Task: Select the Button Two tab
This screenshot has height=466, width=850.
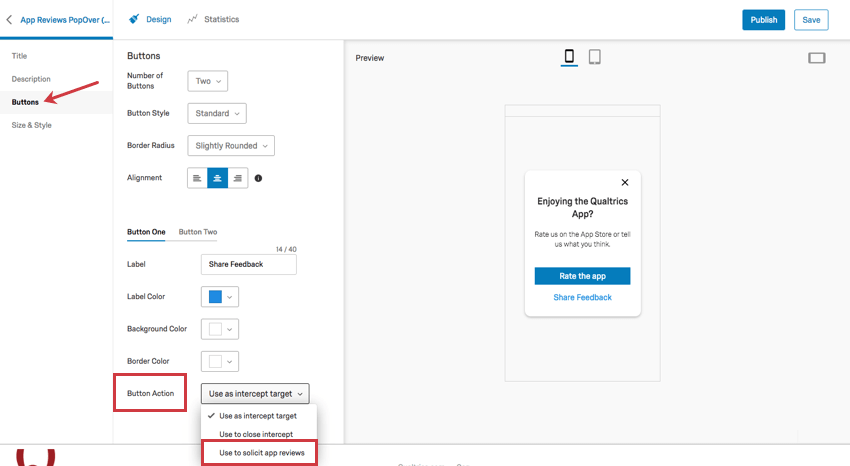Action: (x=198, y=232)
